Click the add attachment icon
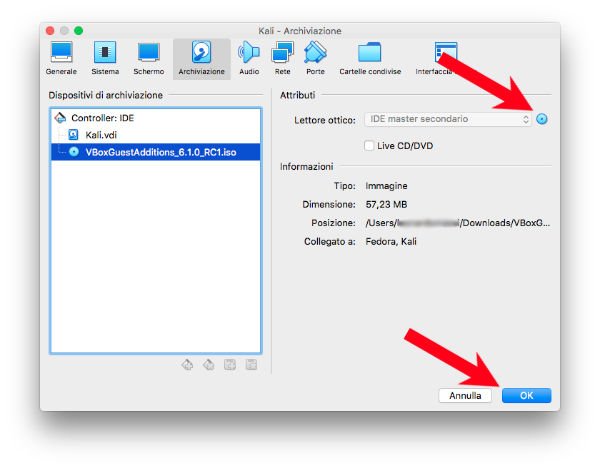The width and height of the screenshot is (600, 468). (x=230, y=365)
